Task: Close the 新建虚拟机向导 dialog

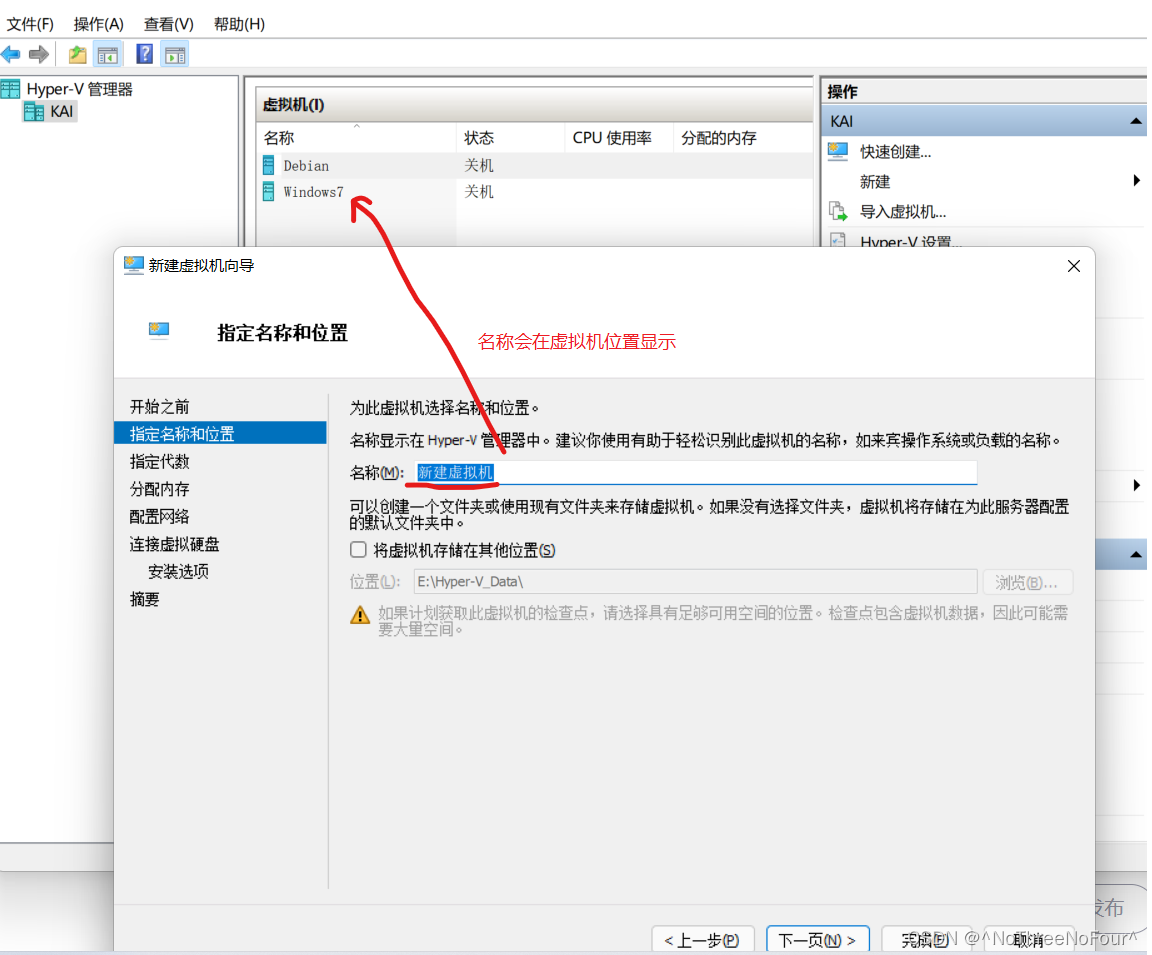Action: [1073, 266]
